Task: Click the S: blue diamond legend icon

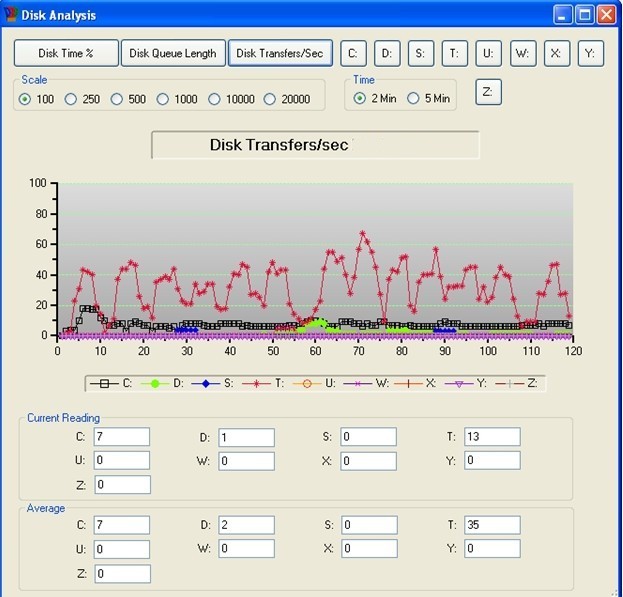Action: [205, 384]
